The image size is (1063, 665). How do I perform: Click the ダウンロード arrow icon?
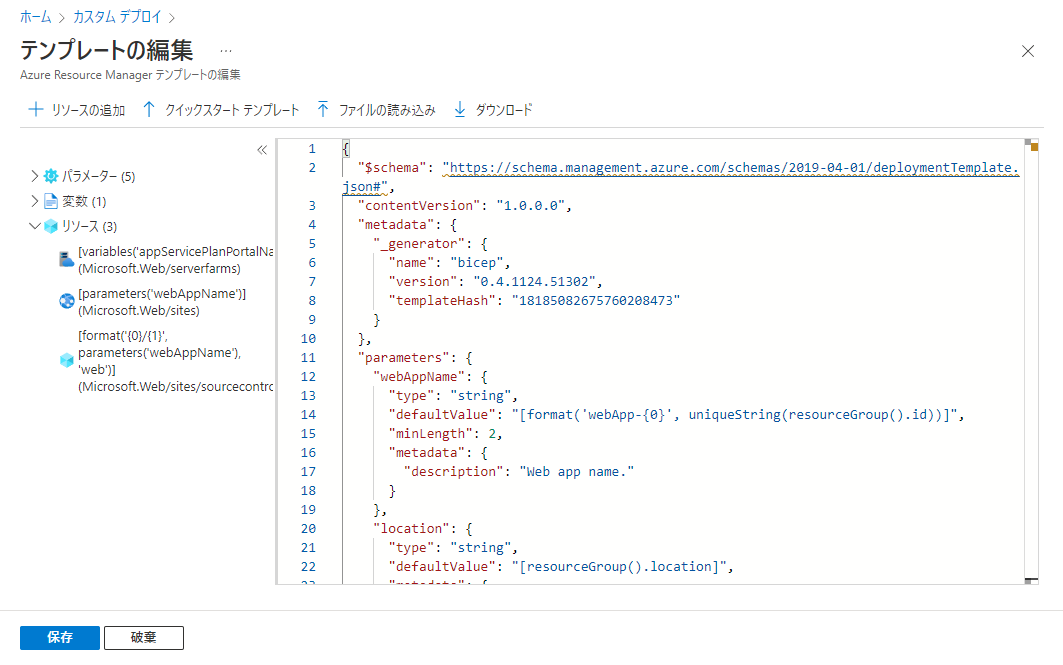462,110
